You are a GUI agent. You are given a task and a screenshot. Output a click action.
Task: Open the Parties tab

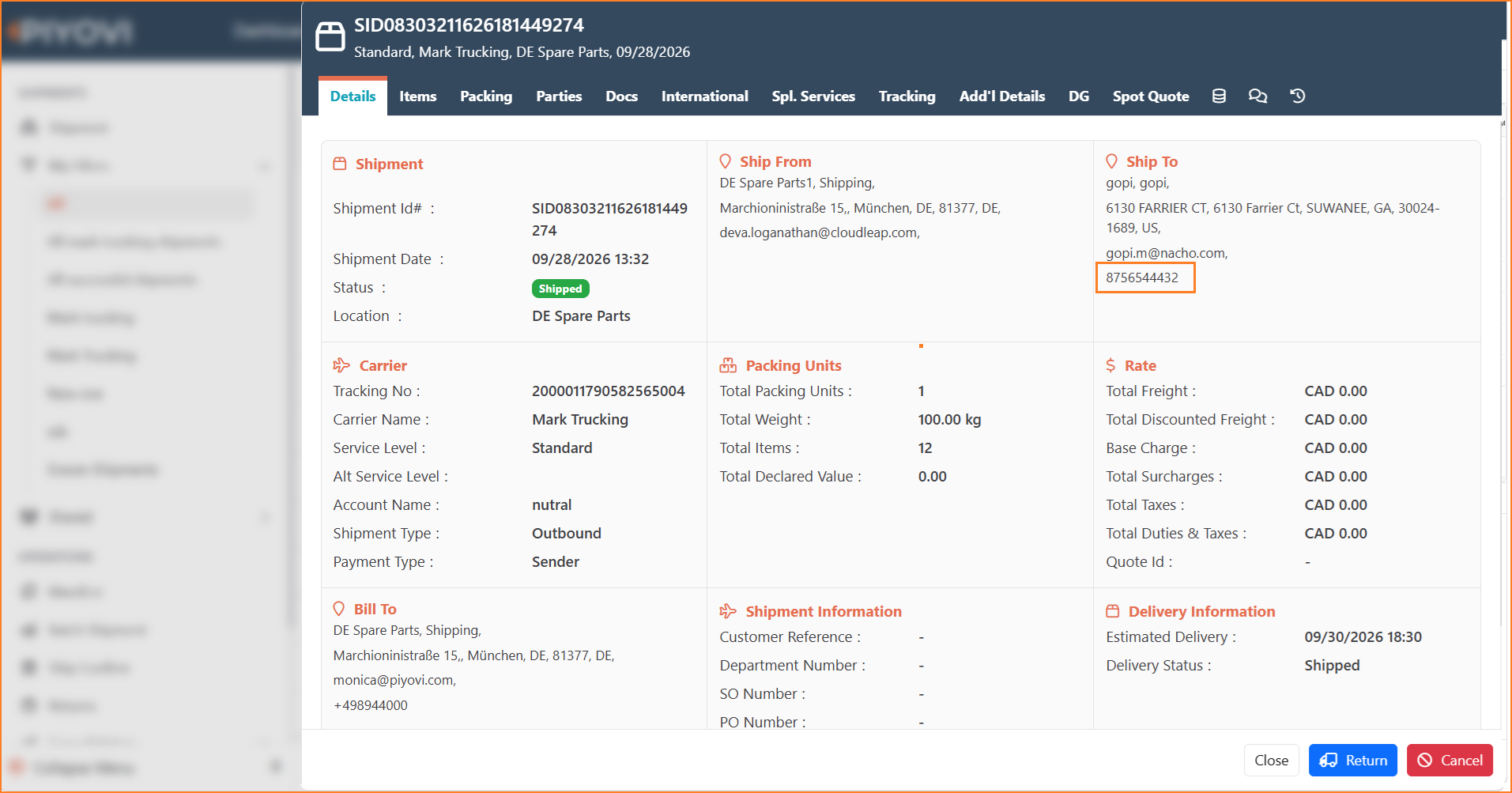point(559,96)
